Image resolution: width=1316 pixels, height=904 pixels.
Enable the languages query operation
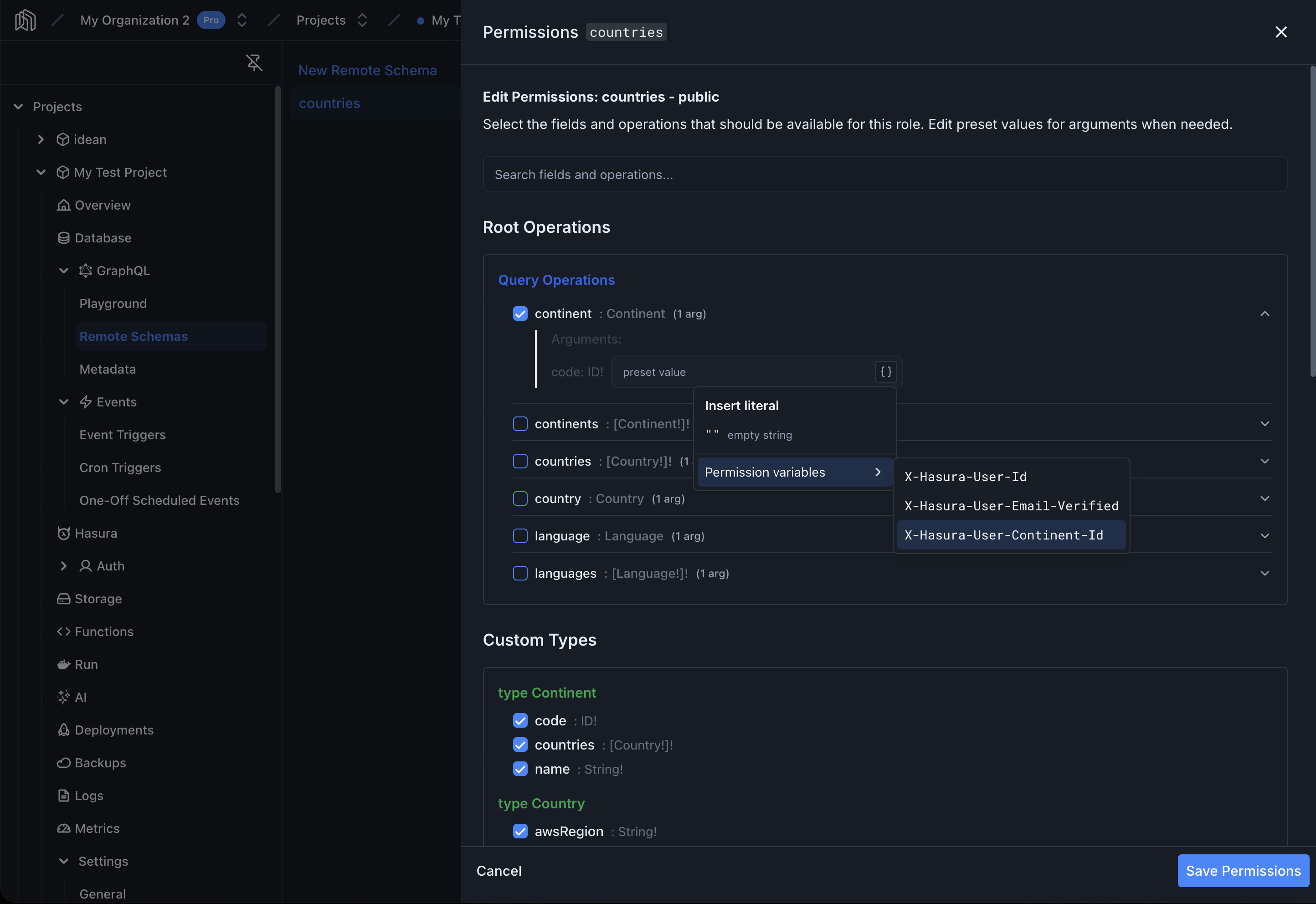(x=520, y=573)
